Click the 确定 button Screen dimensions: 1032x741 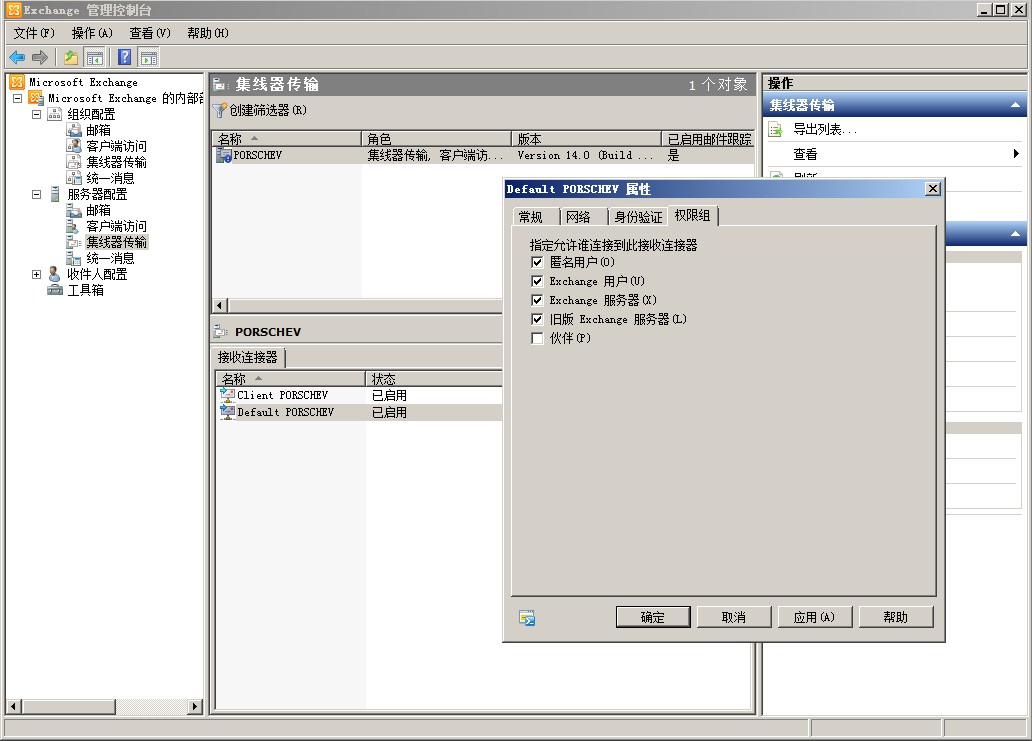[x=653, y=617]
